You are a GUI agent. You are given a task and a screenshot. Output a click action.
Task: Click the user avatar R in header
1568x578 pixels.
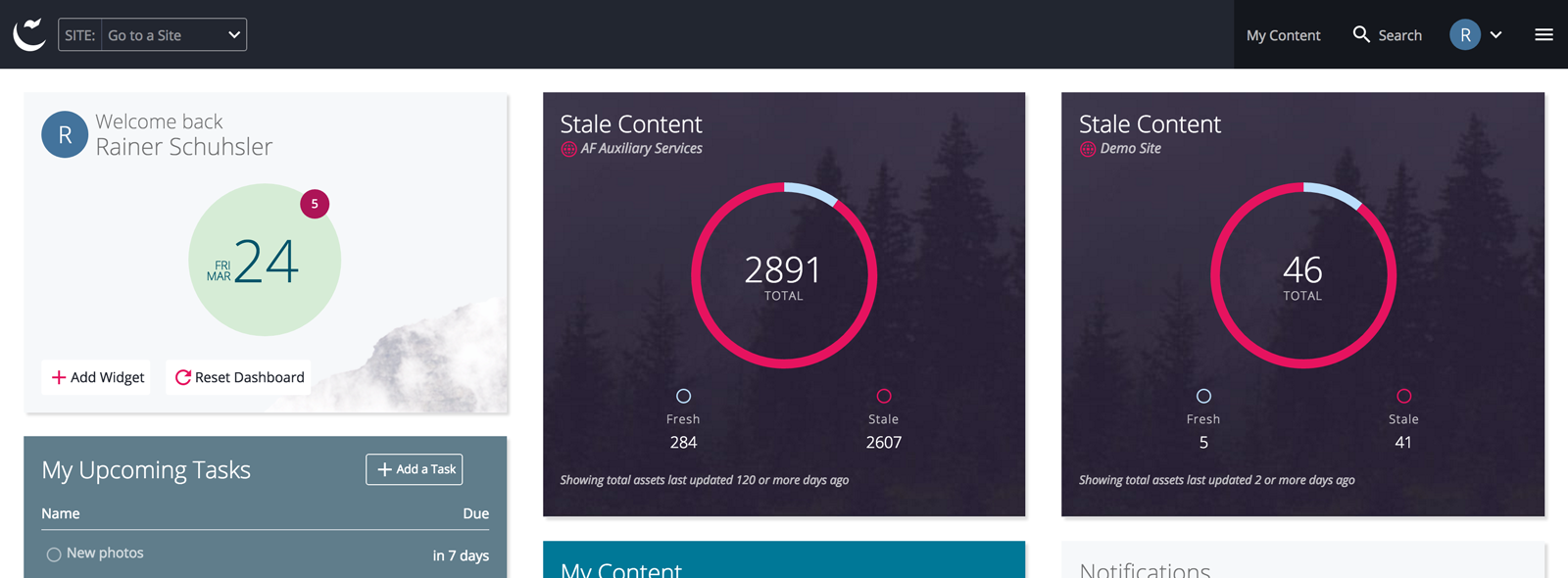pyautogui.click(x=1465, y=34)
